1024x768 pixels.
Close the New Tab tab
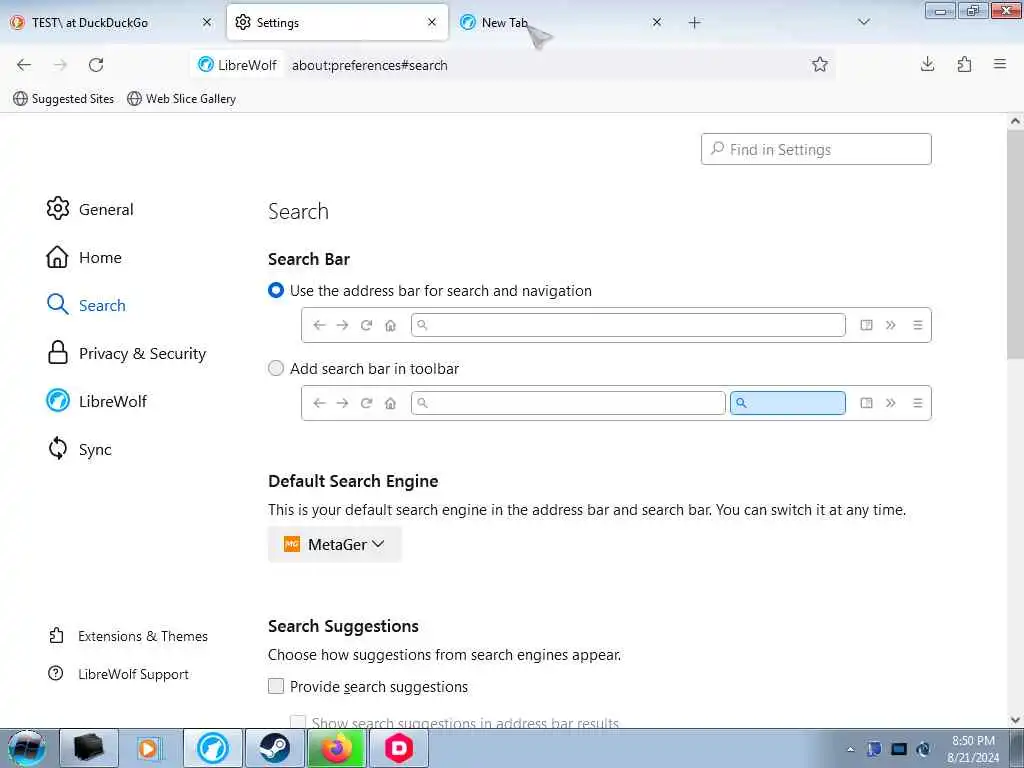click(x=657, y=22)
